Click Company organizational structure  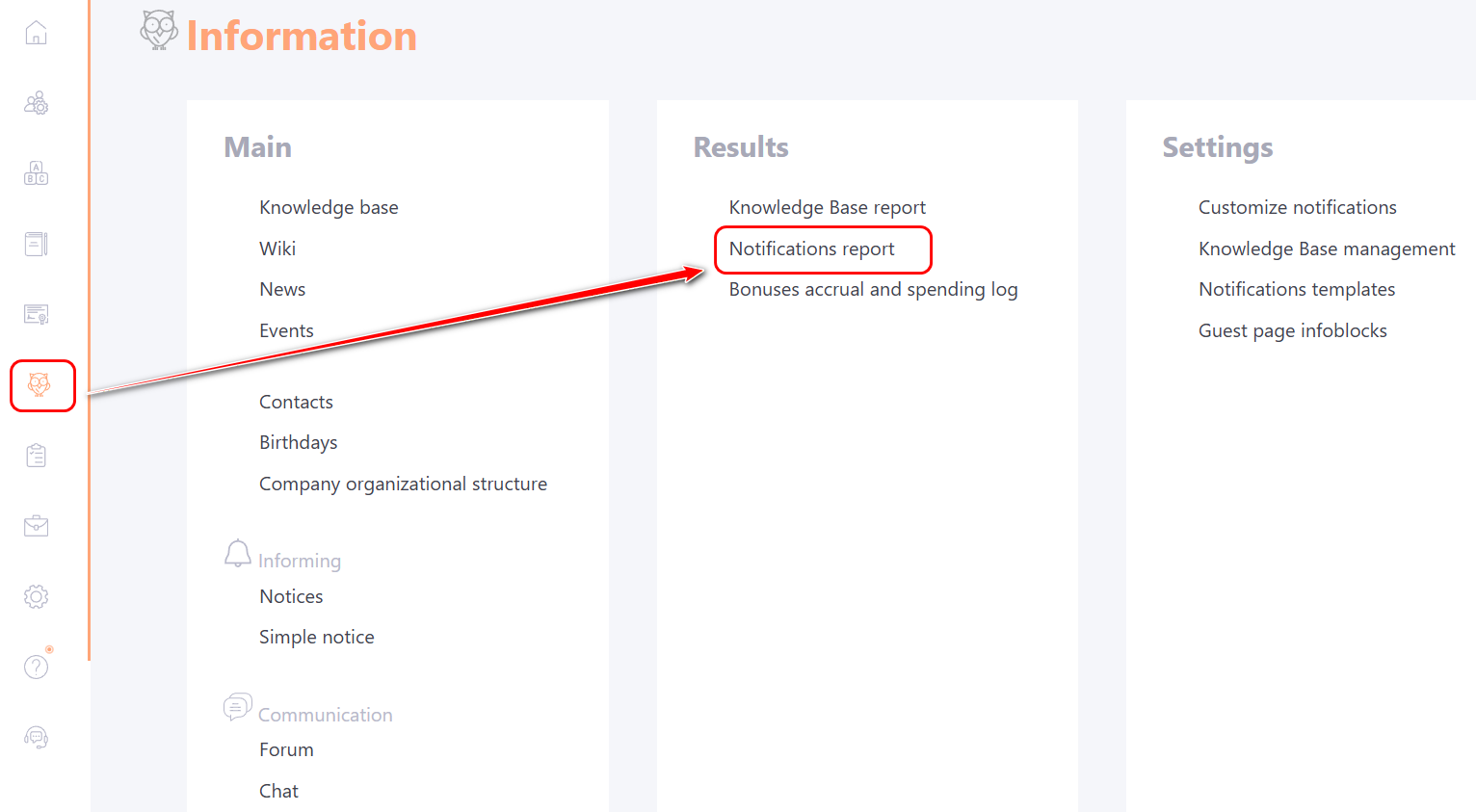tap(403, 485)
